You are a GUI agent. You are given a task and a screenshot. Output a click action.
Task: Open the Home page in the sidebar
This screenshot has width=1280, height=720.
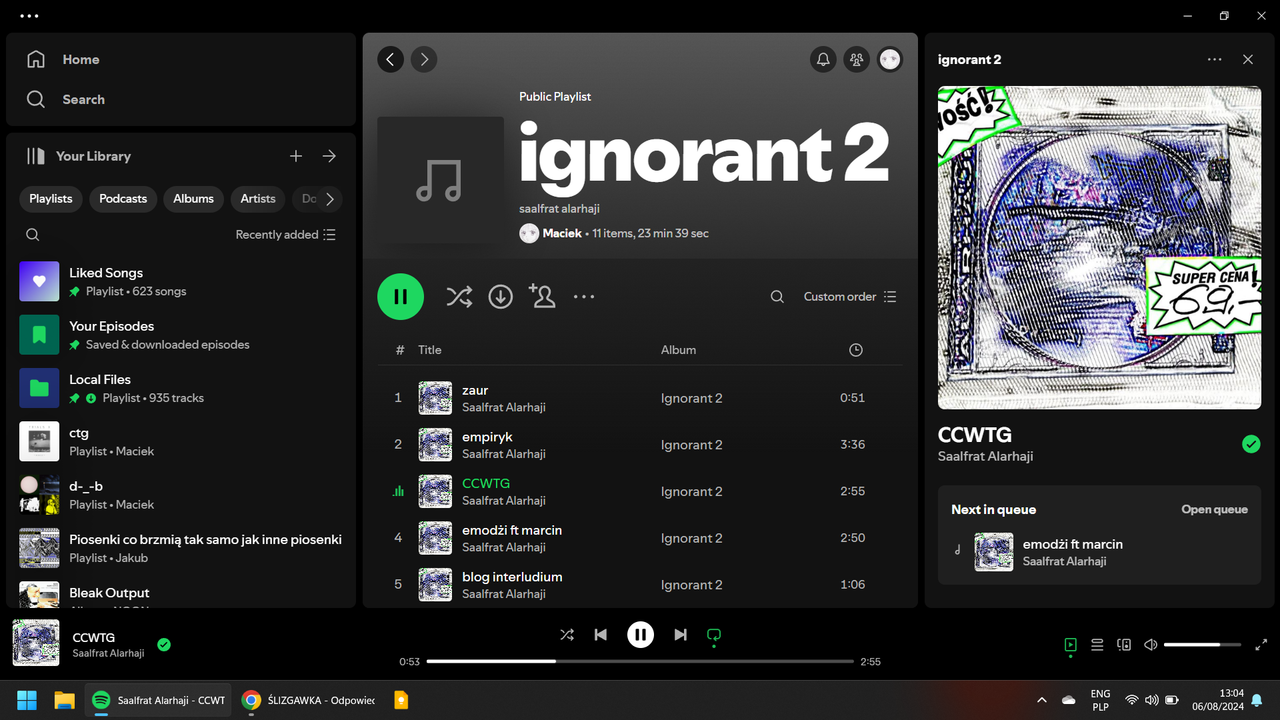click(63, 59)
